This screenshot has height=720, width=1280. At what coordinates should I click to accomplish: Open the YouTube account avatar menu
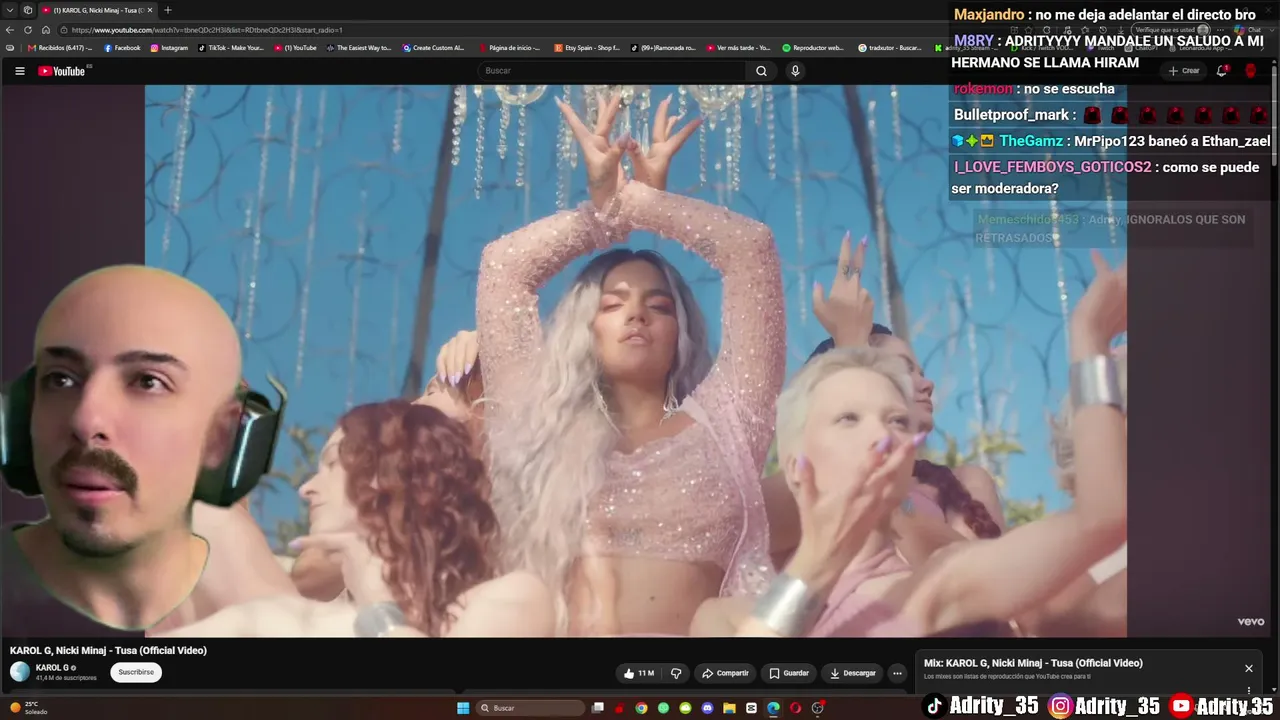click(x=1250, y=71)
